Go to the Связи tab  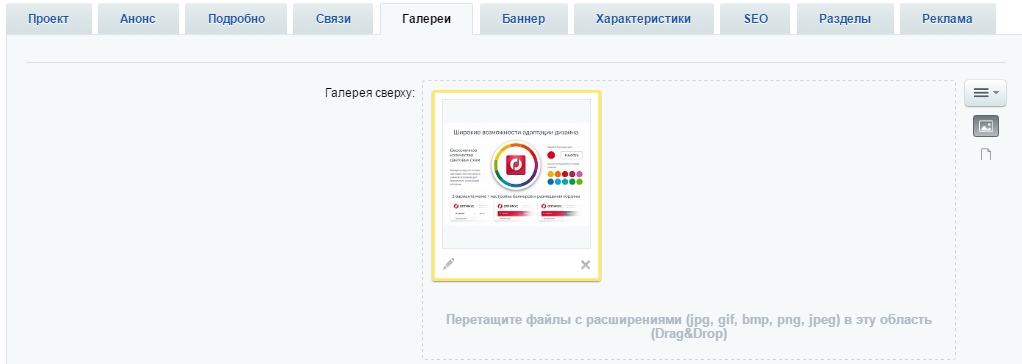click(x=332, y=19)
